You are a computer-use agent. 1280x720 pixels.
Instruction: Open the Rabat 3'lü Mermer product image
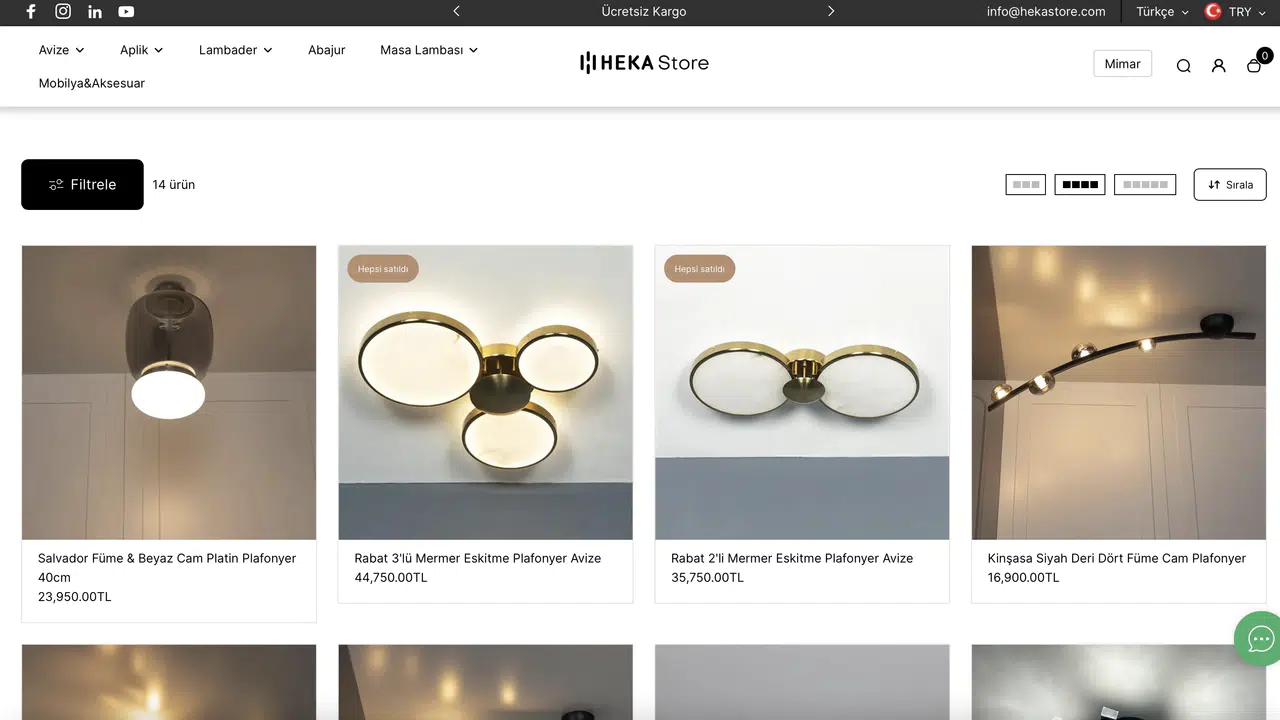pos(485,392)
